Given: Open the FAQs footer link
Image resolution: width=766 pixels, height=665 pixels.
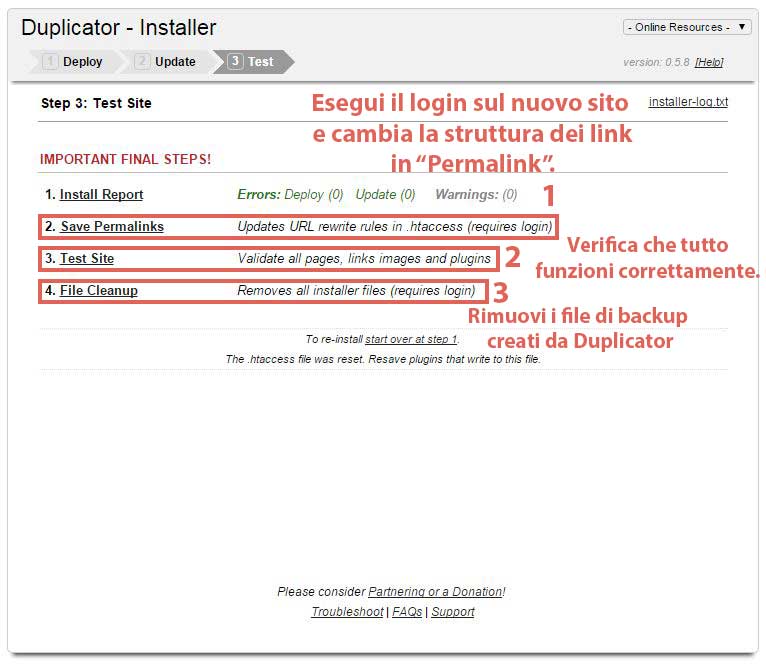Looking at the screenshot, I should point(407,612).
